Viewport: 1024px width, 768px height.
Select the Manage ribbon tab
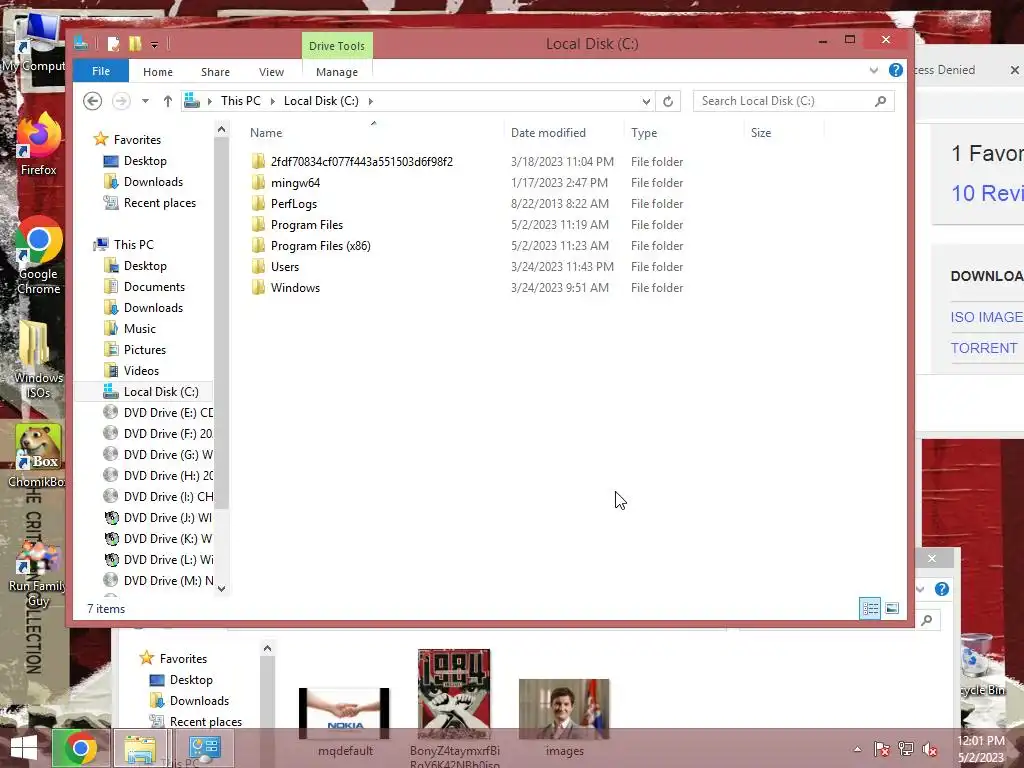click(x=336, y=72)
